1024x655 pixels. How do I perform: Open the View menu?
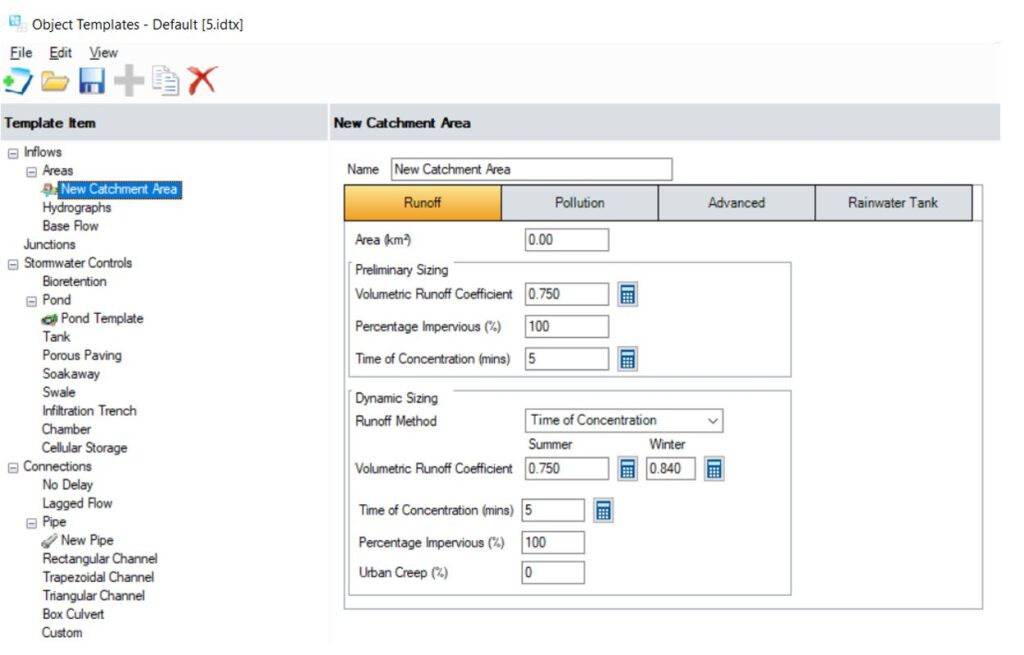(x=103, y=53)
